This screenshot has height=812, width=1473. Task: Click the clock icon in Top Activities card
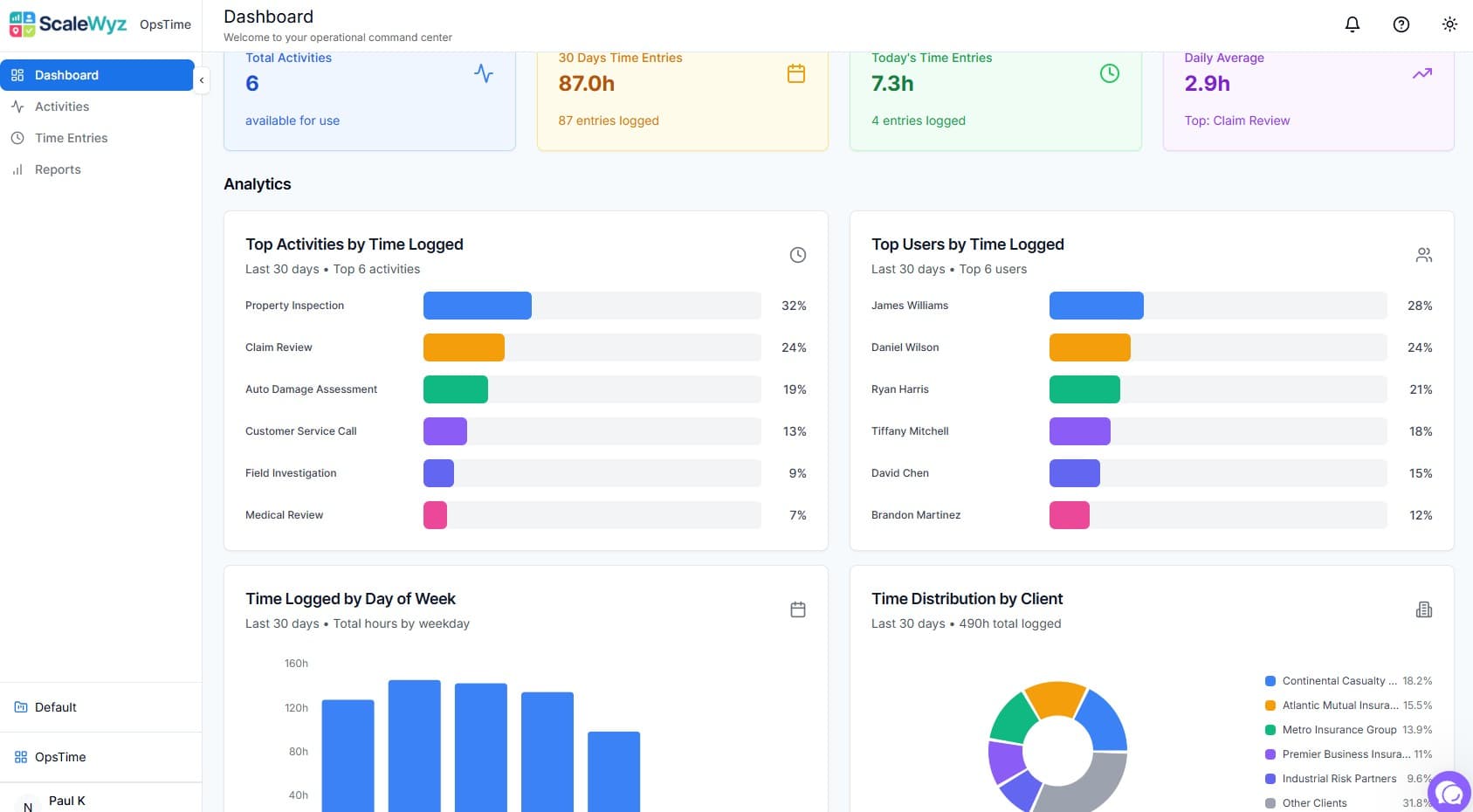[797, 255]
